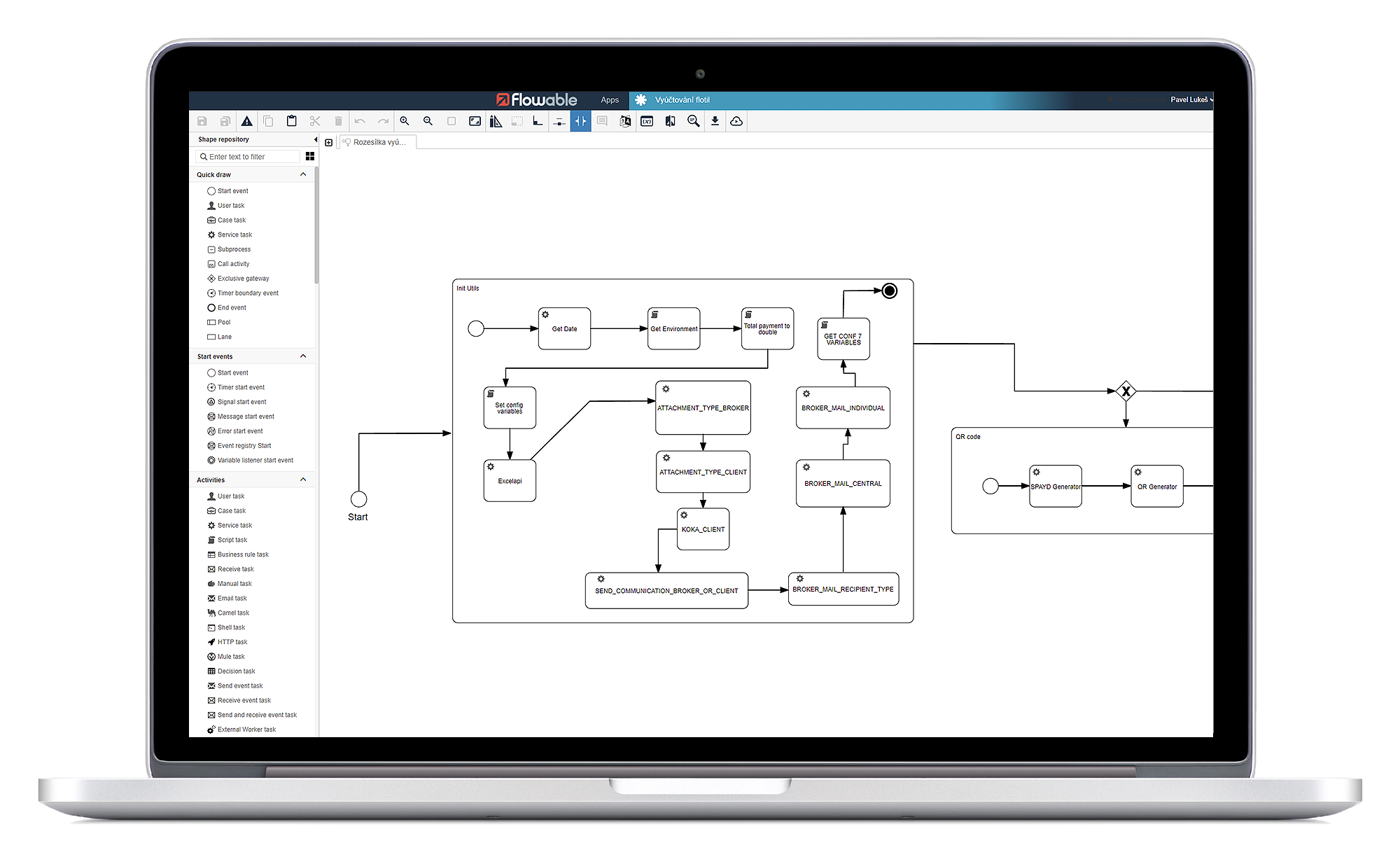This screenshot has height=859, width=1400.
Task: Click the Flowable logo
Action: 537,99
